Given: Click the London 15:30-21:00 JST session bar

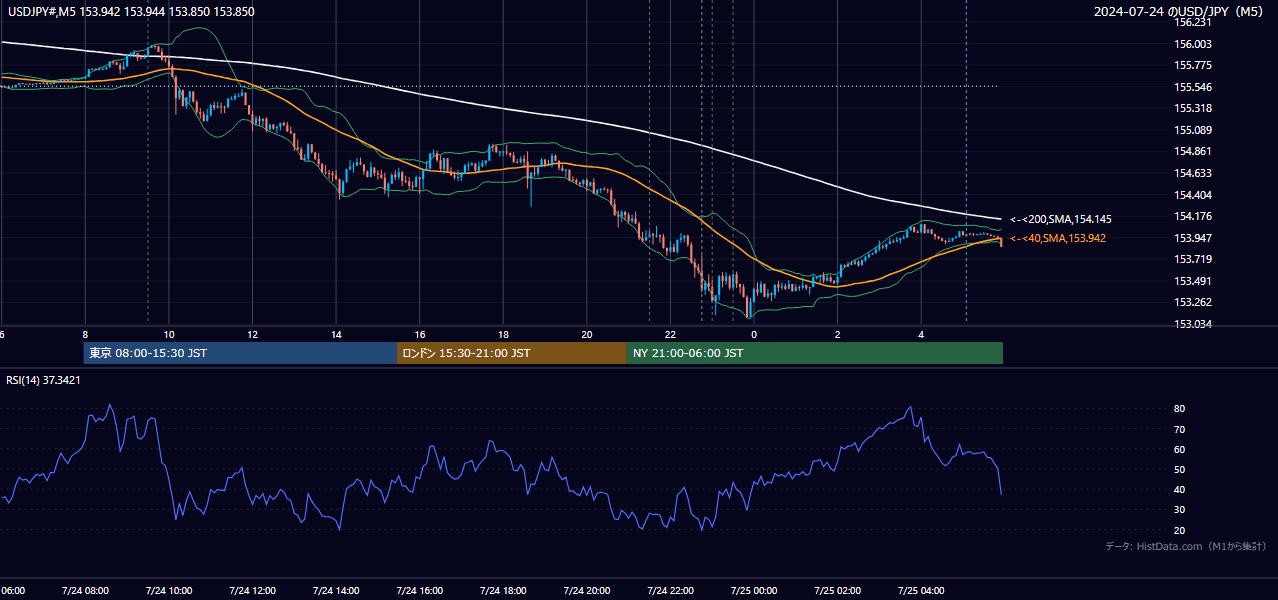Looking at the screenshot, I should (x=512, y=353).
